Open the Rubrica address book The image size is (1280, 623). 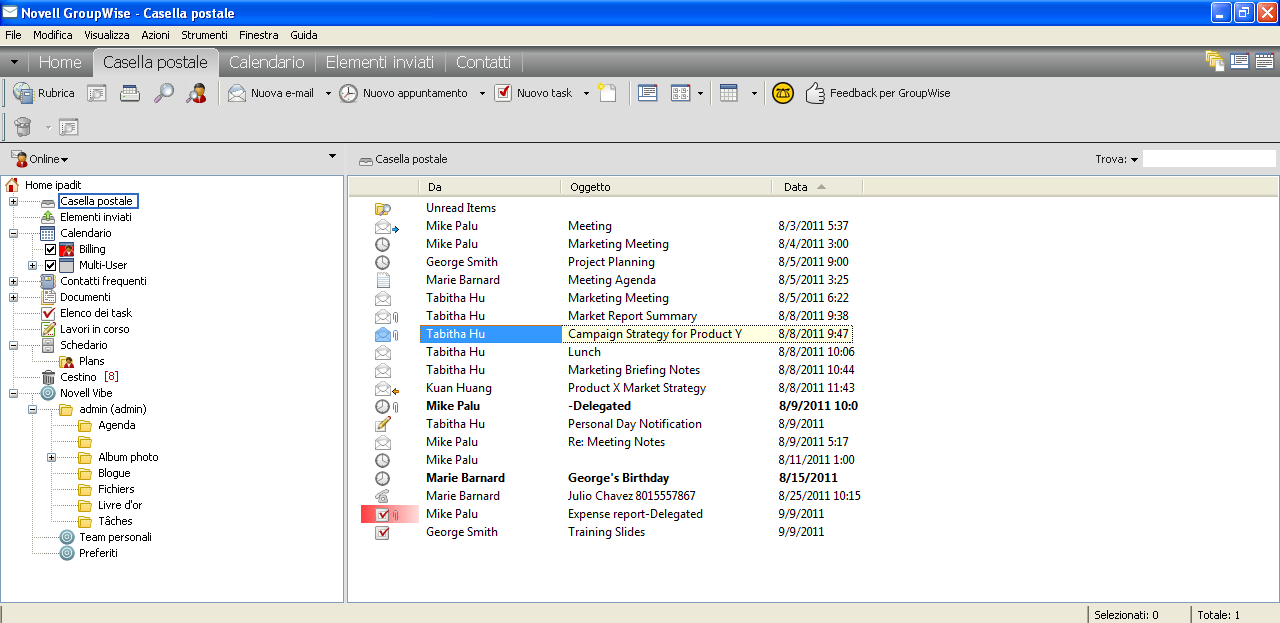point(44,93)
